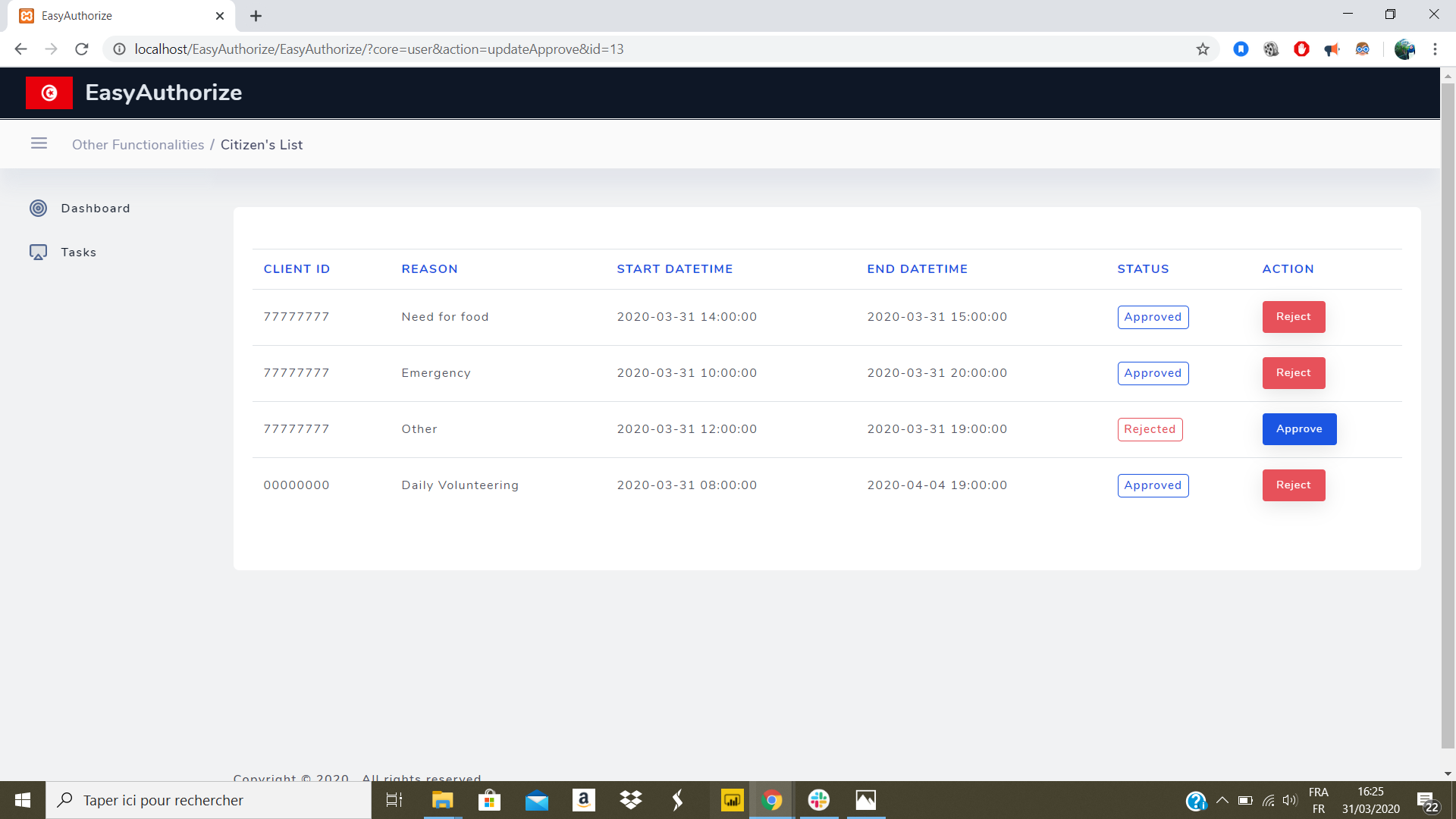Reload the page with refresh icon
The width and height of the screenshot is (1456, 819).
[82, 49]
